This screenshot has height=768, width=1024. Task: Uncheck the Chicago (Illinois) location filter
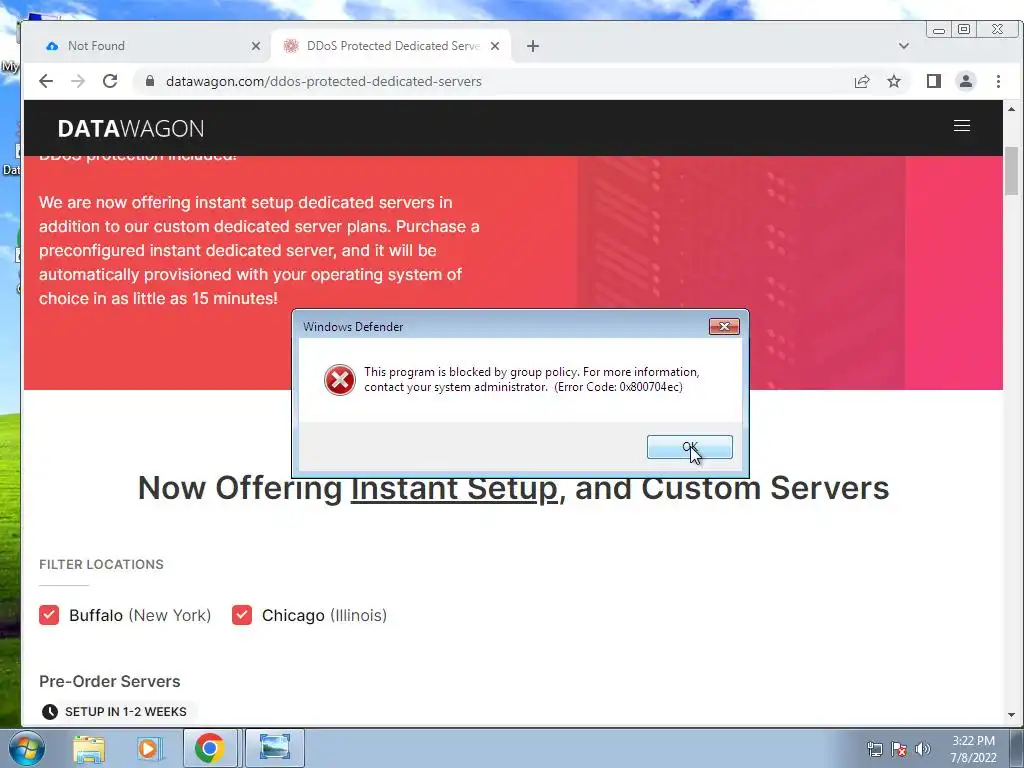pos(242,615)
